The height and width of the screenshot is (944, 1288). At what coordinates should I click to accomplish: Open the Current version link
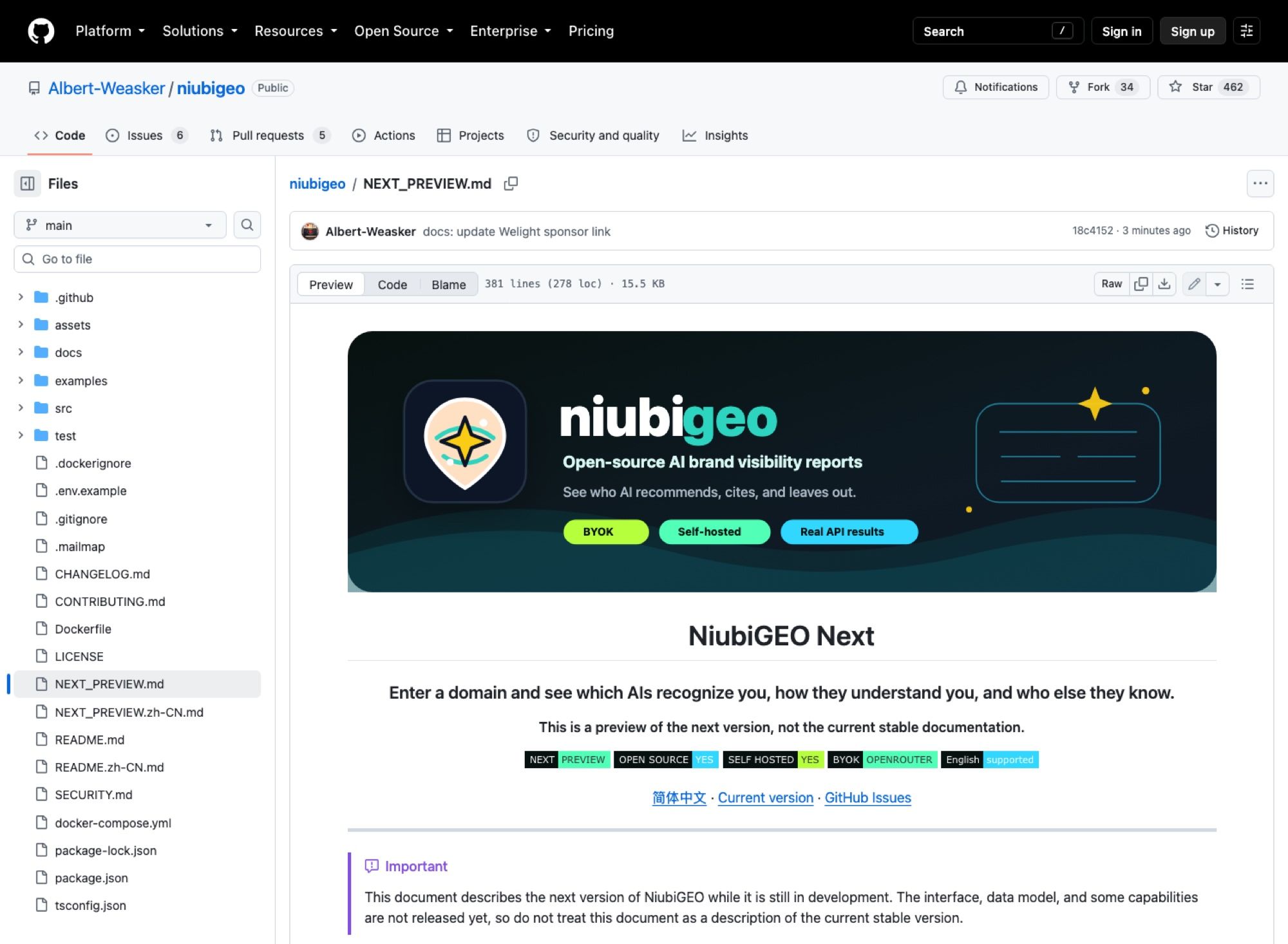pyautogui.click(x=765, y=797)
